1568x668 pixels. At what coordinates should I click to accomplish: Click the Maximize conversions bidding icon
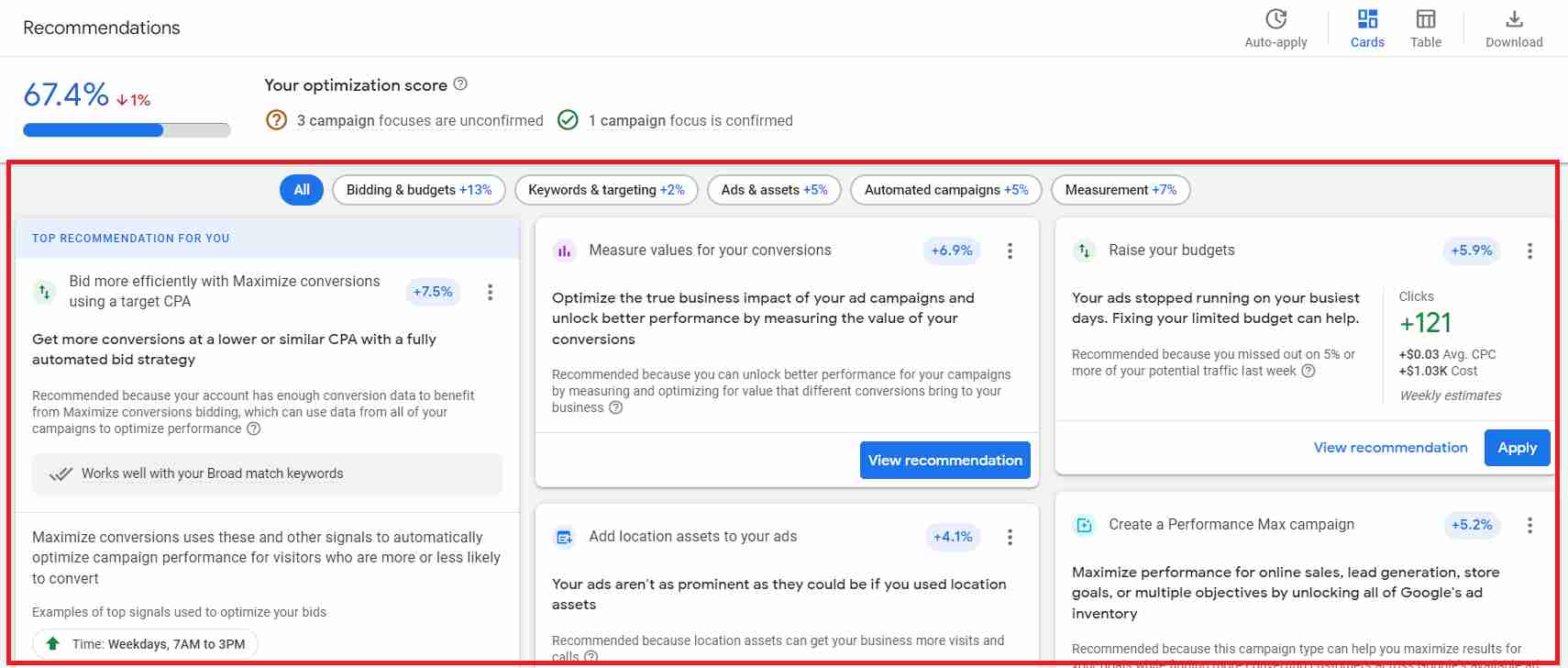click(44, 292)
